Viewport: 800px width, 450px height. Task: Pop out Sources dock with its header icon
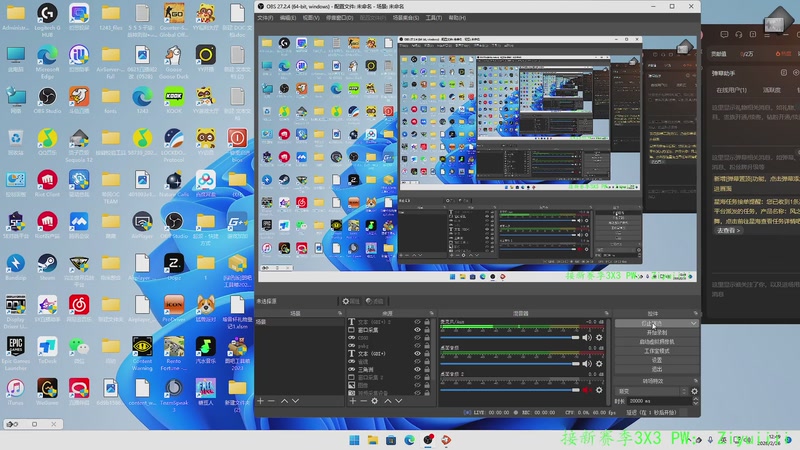click(x=432, y=313)
